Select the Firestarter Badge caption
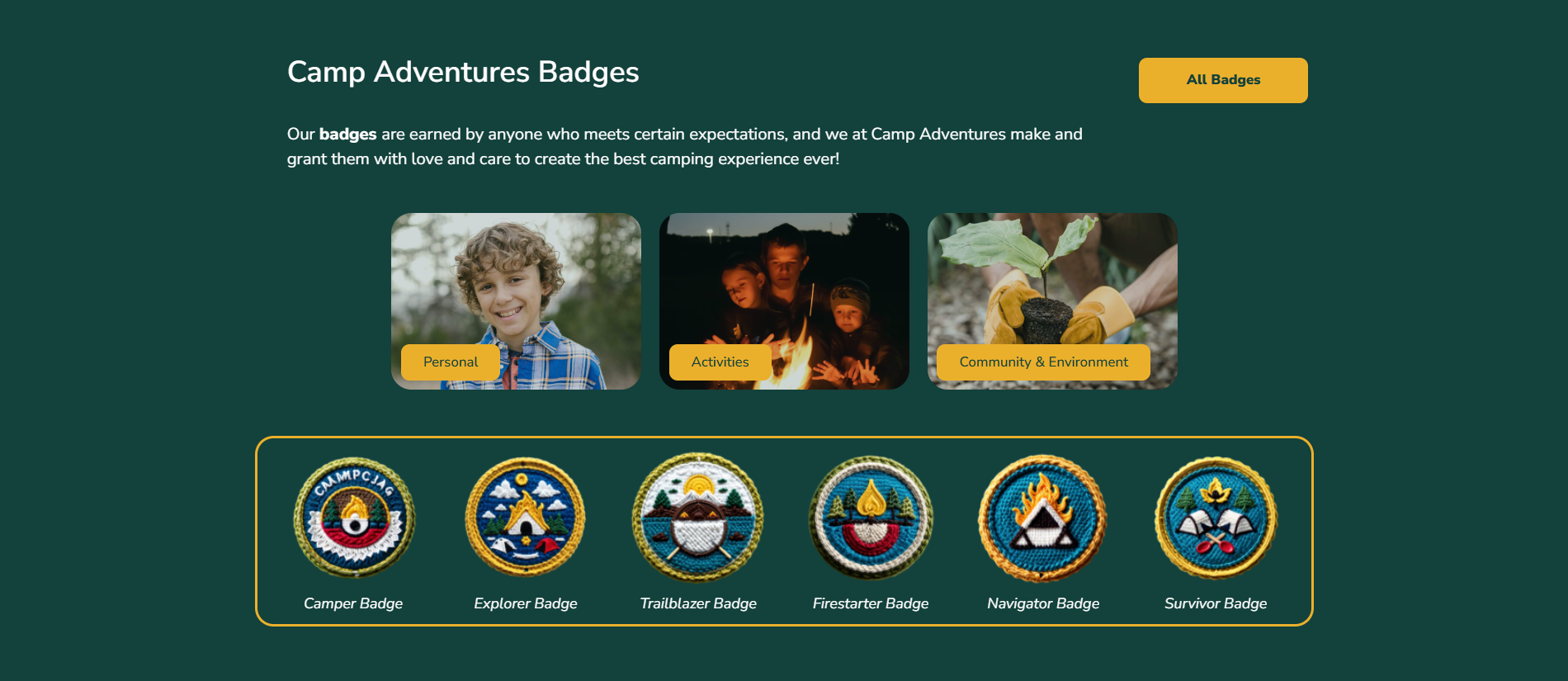The image size is (1568, 681). (x=871, y=603)
